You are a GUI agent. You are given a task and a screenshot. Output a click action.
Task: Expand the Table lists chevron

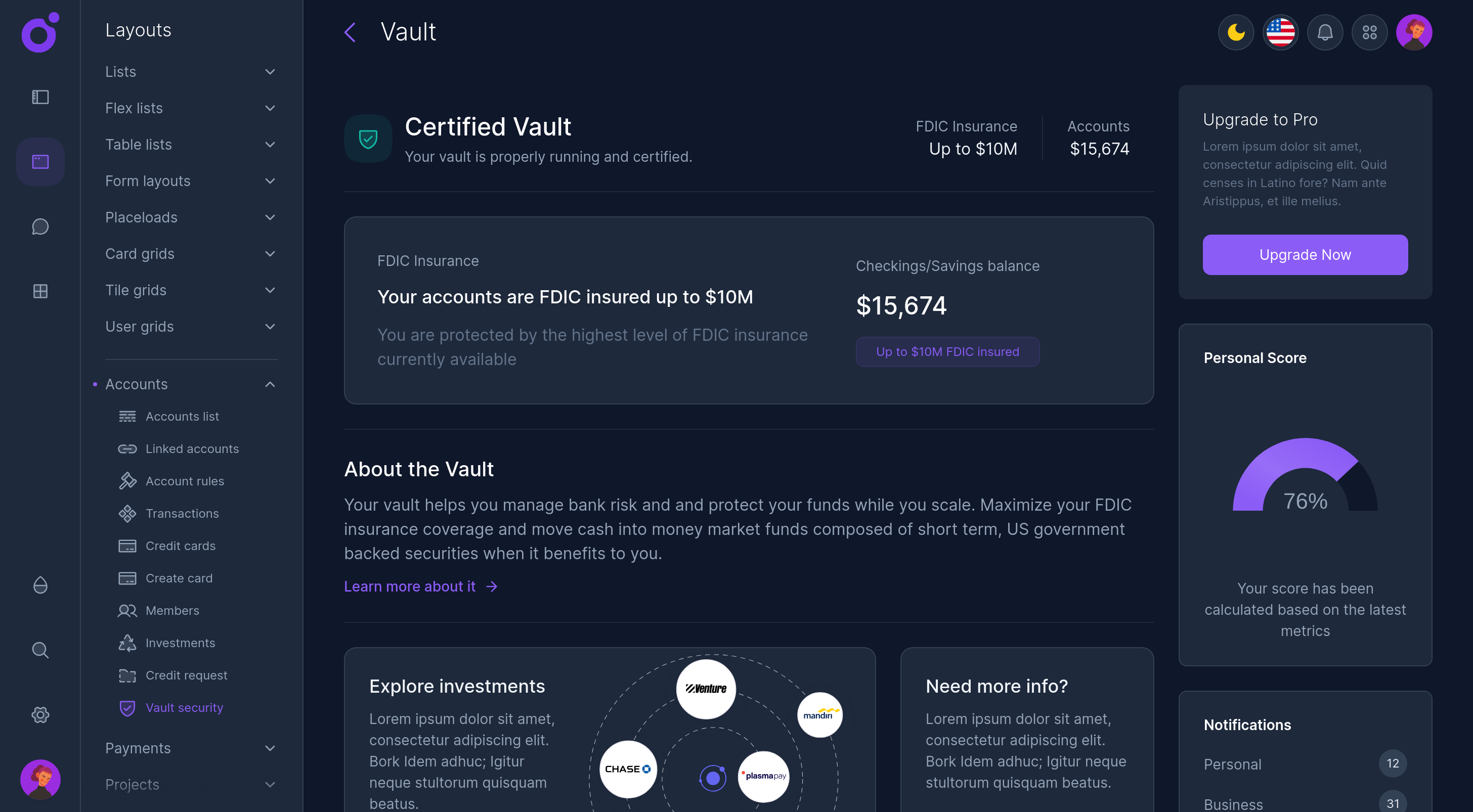[x=270, y=145]
